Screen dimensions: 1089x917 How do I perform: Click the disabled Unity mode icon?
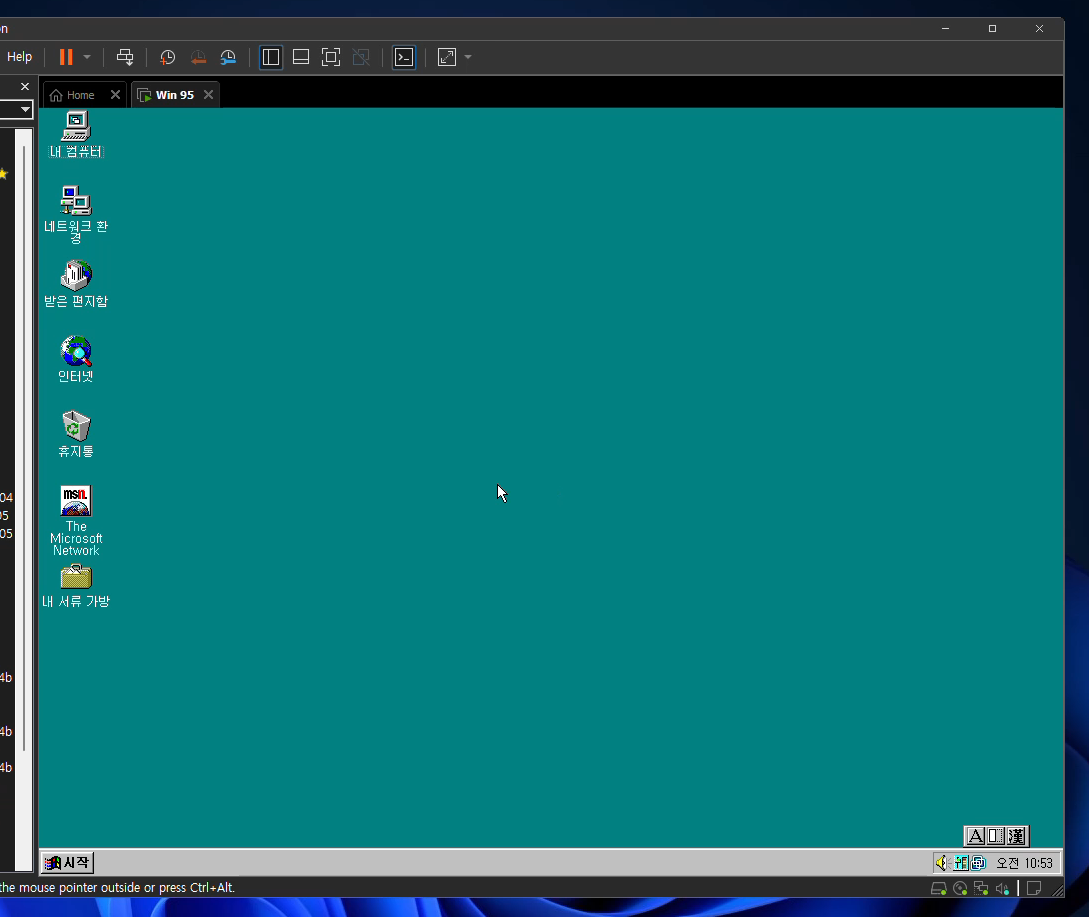coord(361,57)
